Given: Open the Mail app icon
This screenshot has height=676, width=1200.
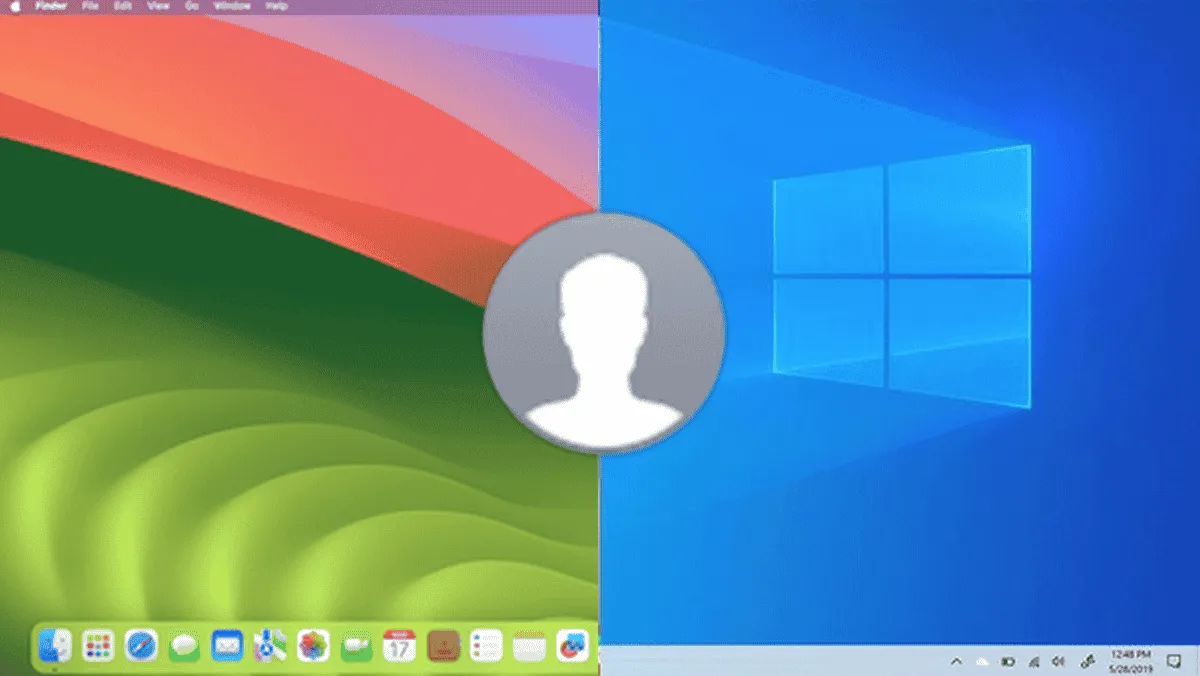Looking at the screenshot, I should point(227,646).
